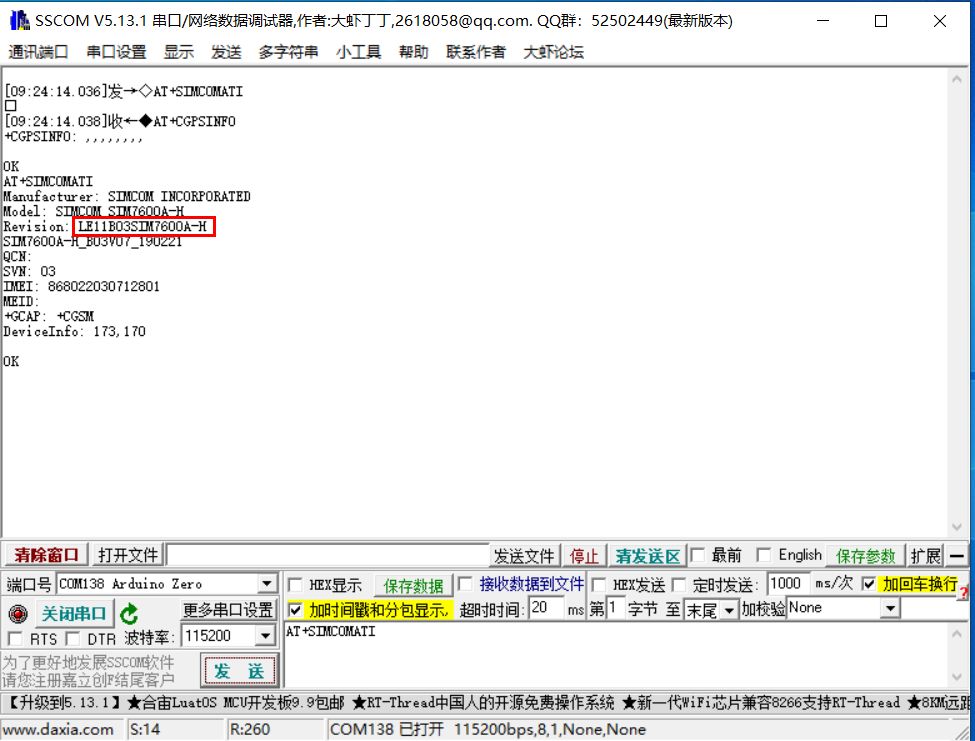Viewport: 975px width, 741px height.
Task: Expand the COM138 Arduino Zero port dropdown
Action: click(267, 584)
